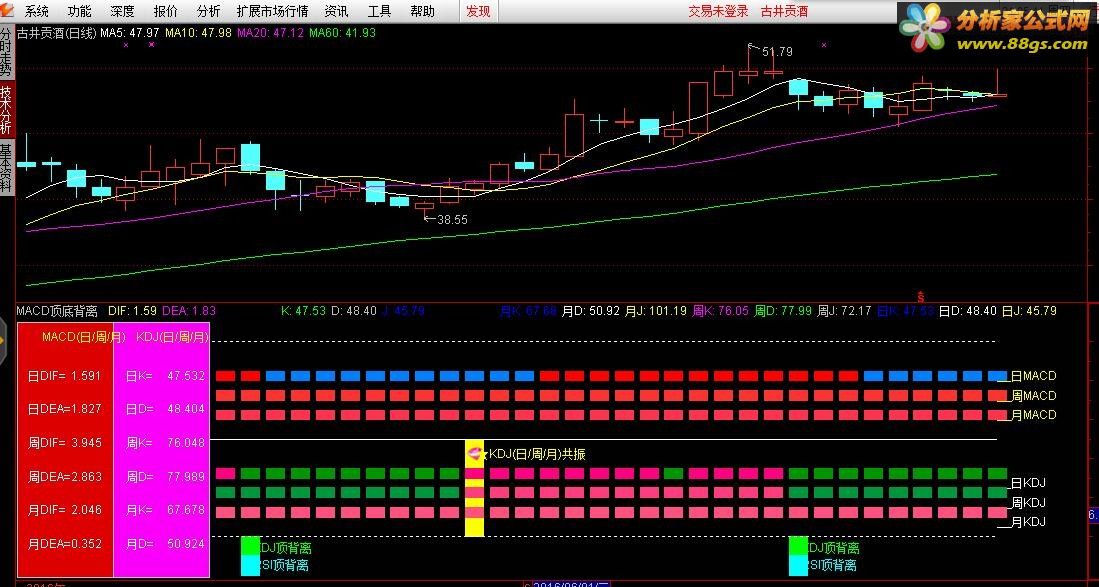Click the DEA: 1.83 readout
The image size is (1099, 587).
pyautogui.click(x=189, y=311)
